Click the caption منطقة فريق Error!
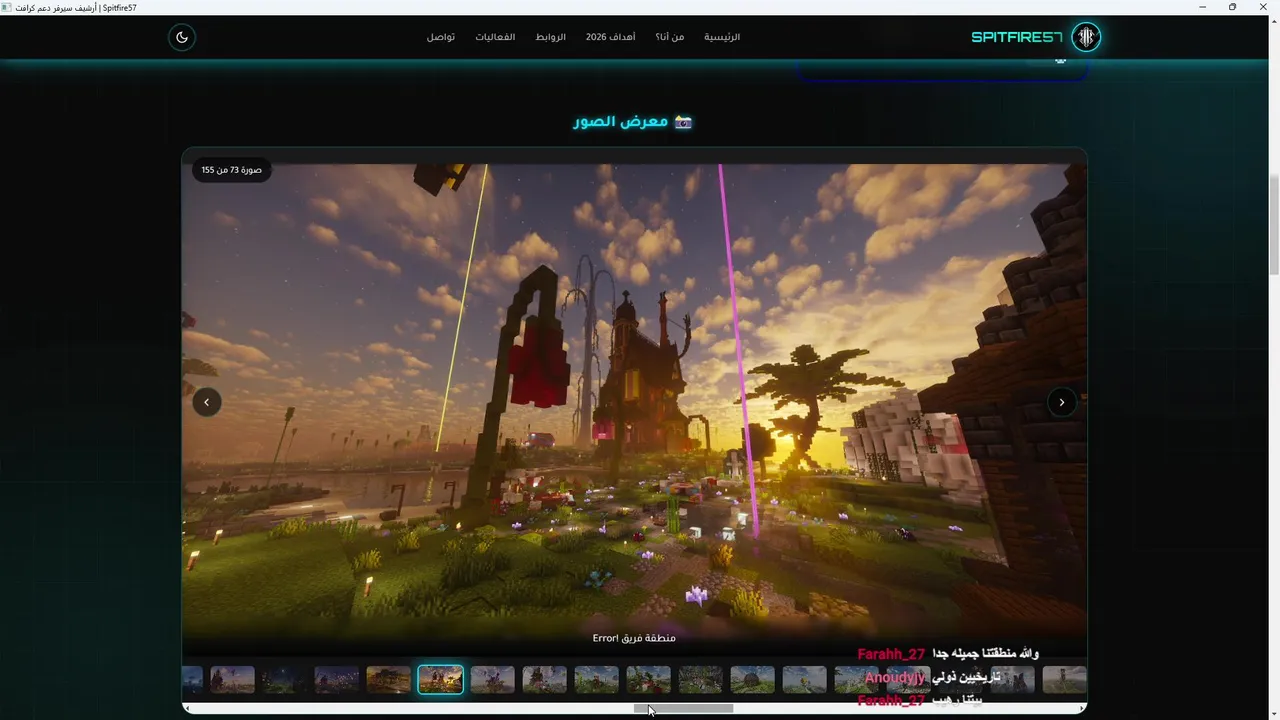 (x=634, y=638)
